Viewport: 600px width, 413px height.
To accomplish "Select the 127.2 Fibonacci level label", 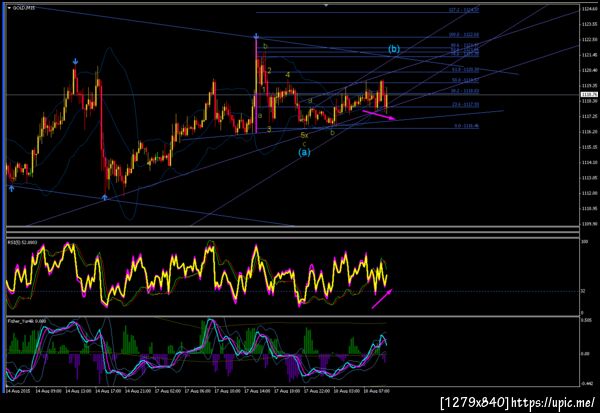I will [463, 10].
